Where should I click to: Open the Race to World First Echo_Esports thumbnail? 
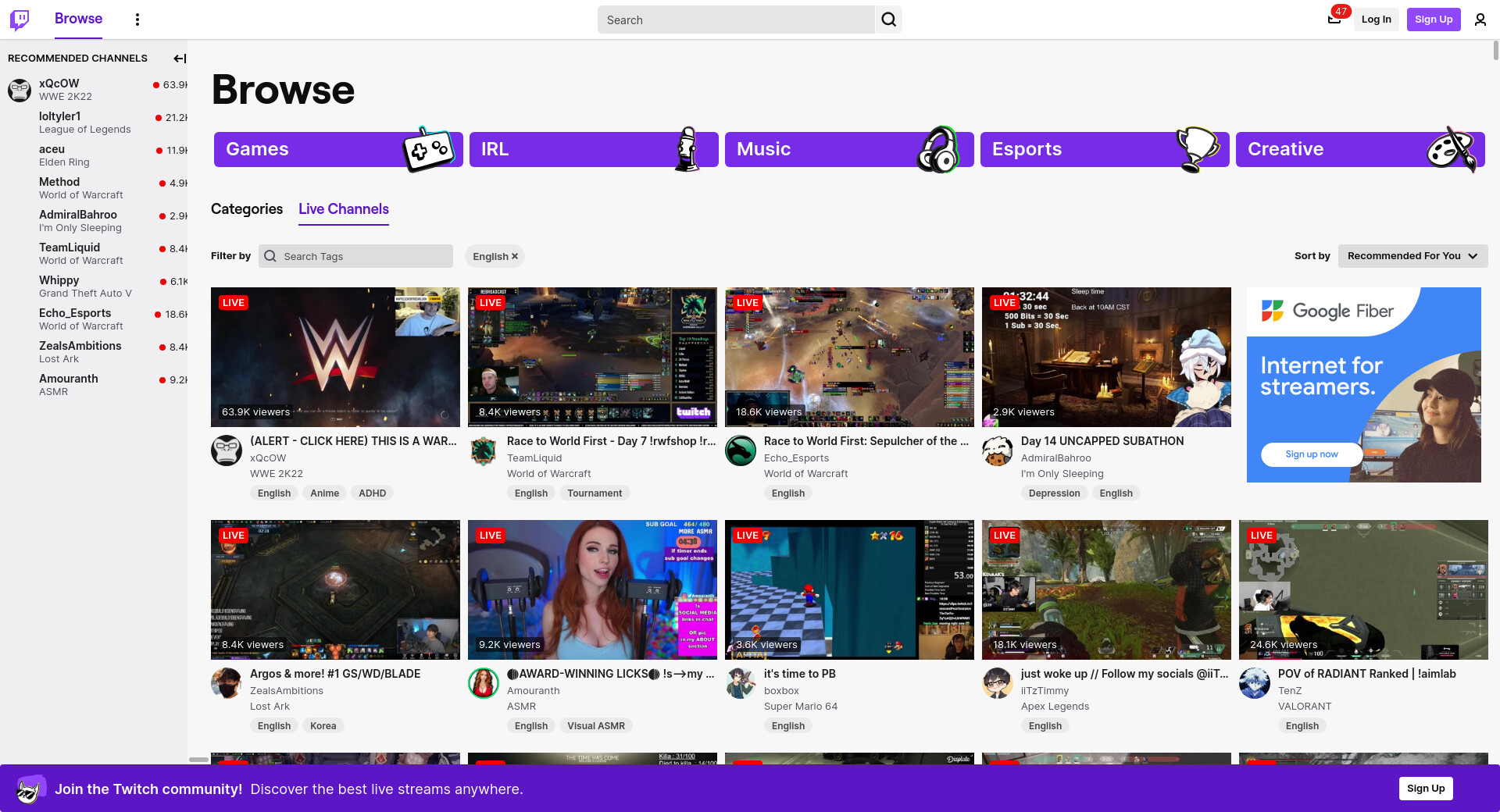(x=849, y=357)
